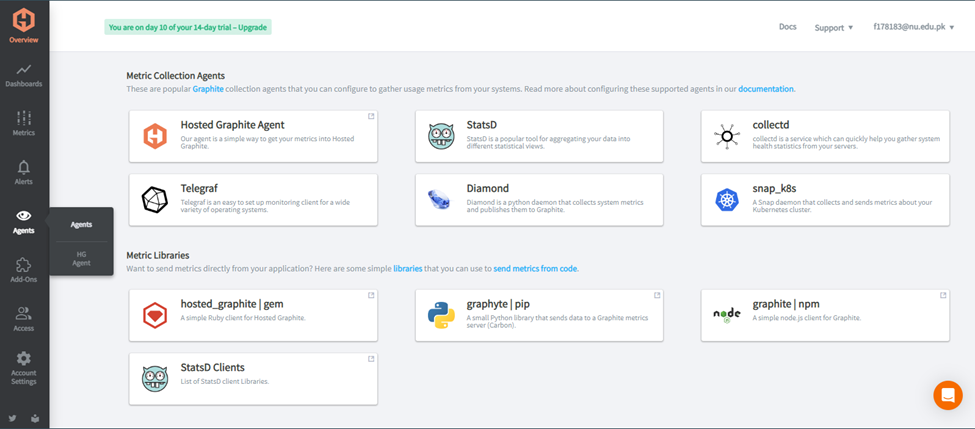Follow the send metrics from code link
975x429 pixels.
point(535,269)
